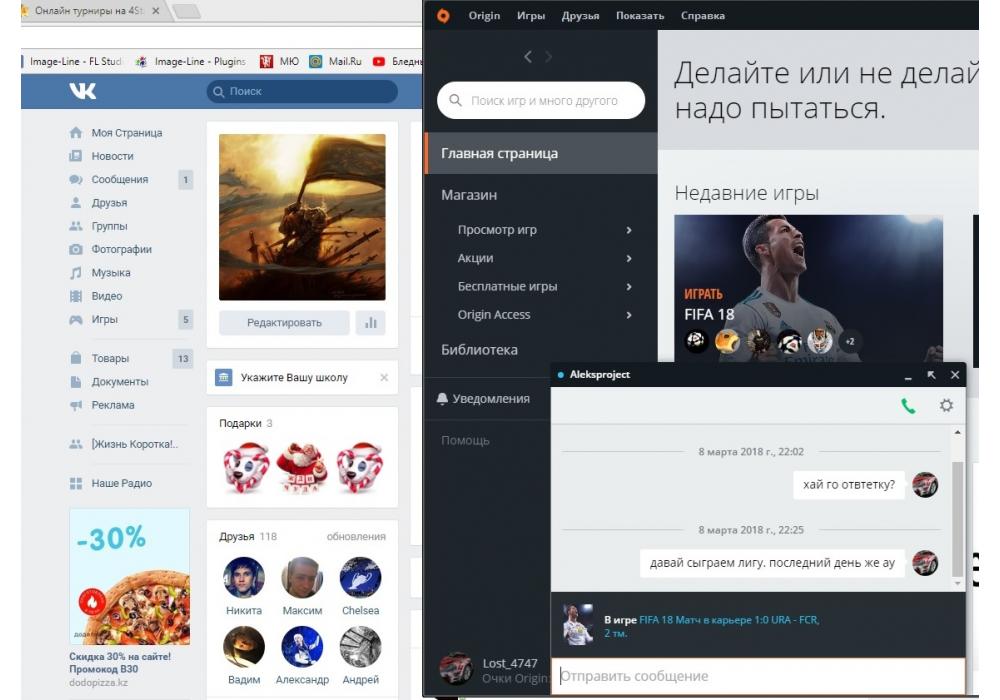
Task: Click the Origin logo icon in the menu bar
Action: [x=443, y=16]
